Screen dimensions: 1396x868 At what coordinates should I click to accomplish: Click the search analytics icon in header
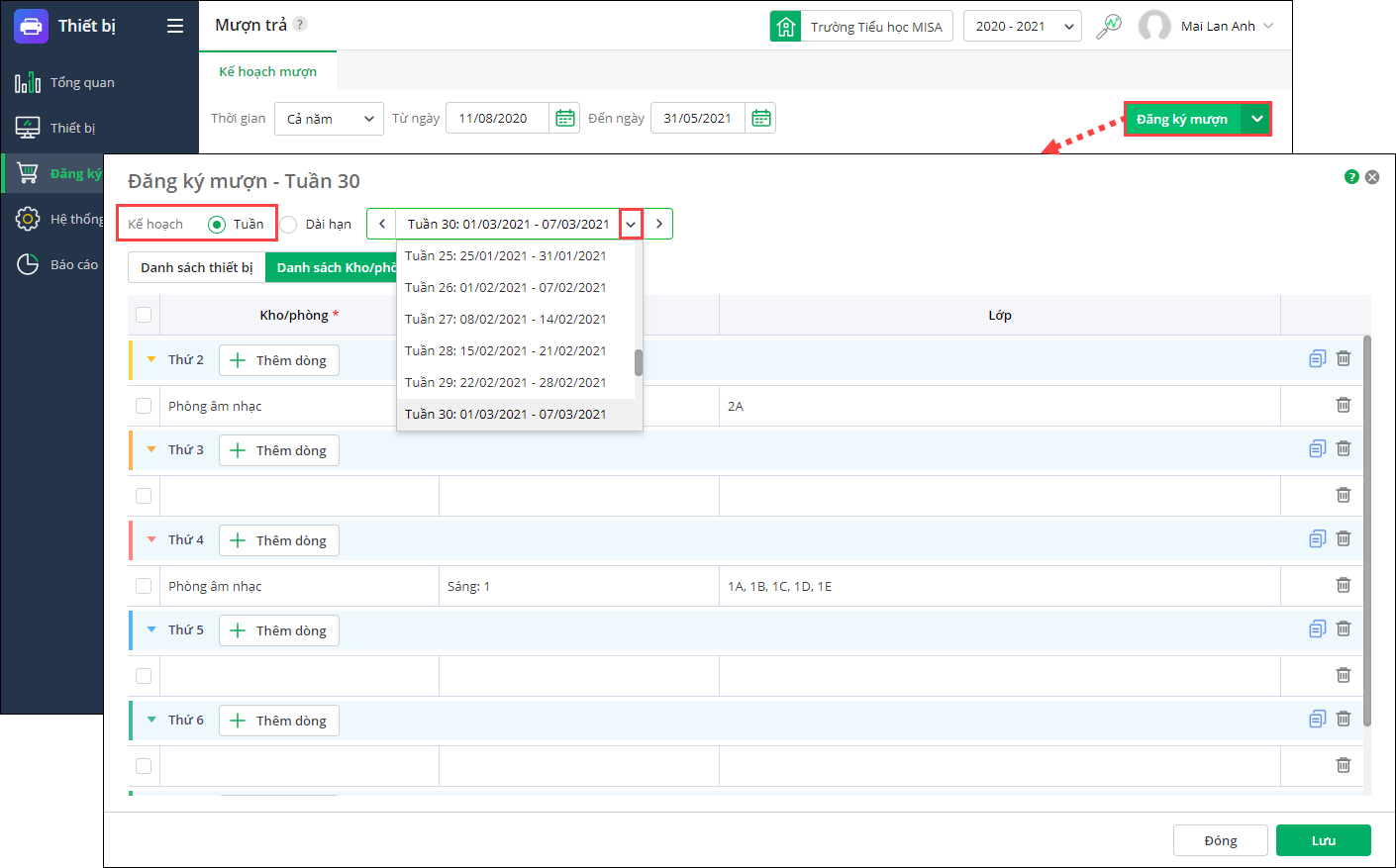[x=1109, y=26]
